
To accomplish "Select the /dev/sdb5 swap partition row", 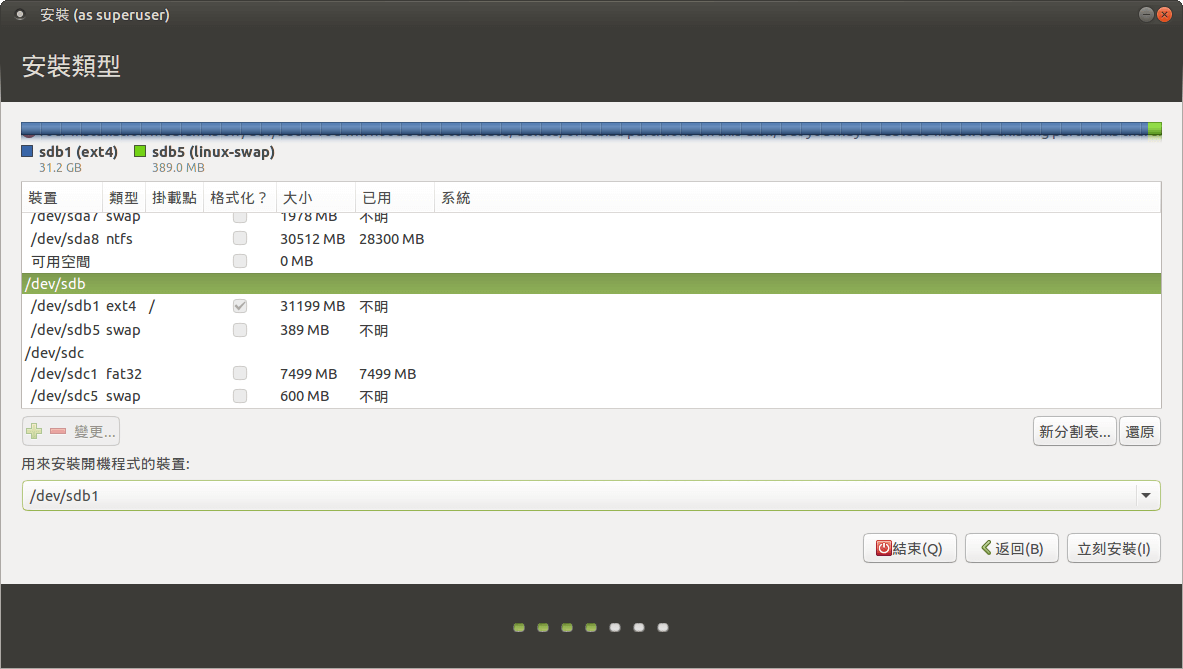I will (x=300, y=330).
